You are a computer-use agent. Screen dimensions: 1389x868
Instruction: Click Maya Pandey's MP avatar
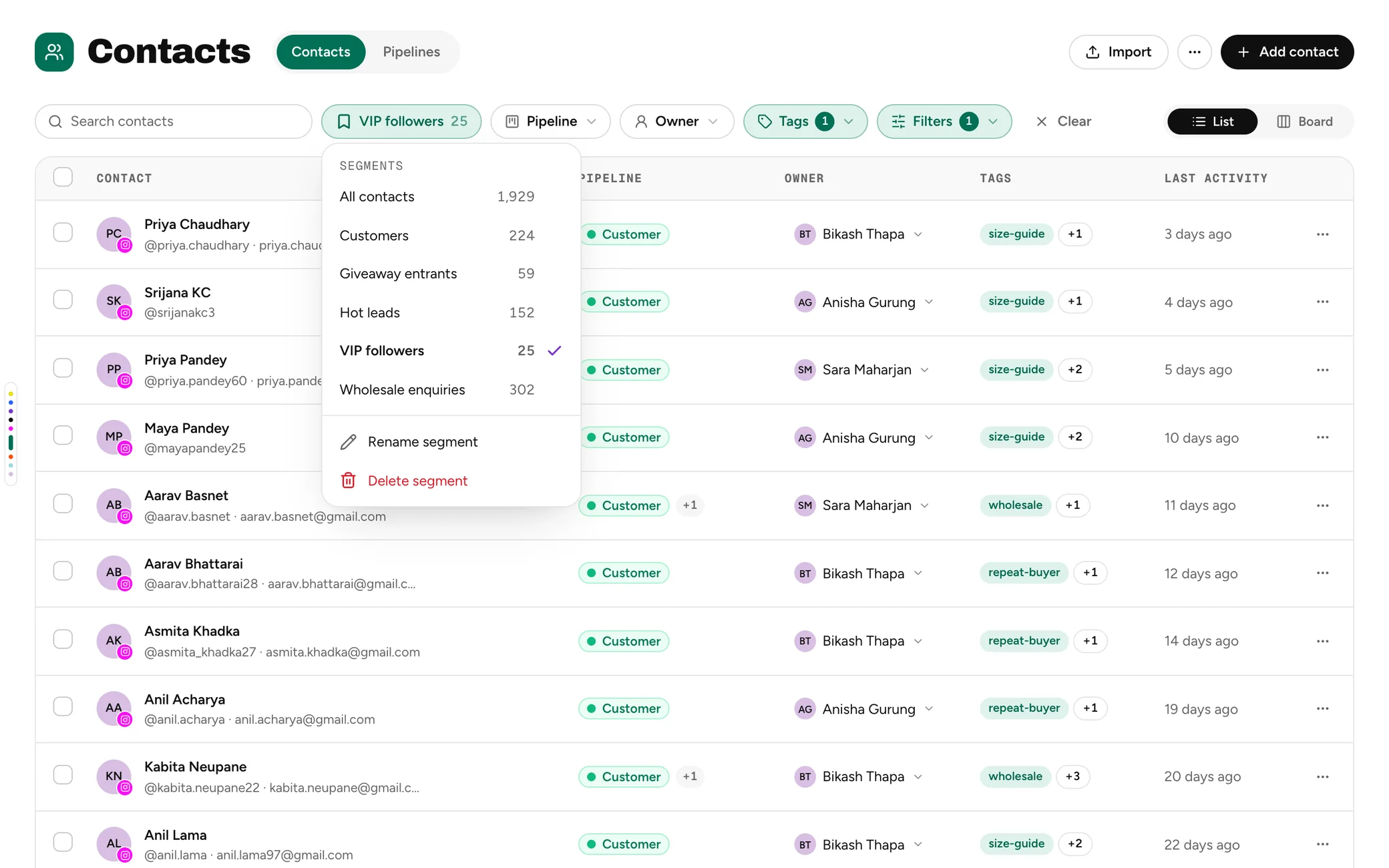(x=114, y=437)
